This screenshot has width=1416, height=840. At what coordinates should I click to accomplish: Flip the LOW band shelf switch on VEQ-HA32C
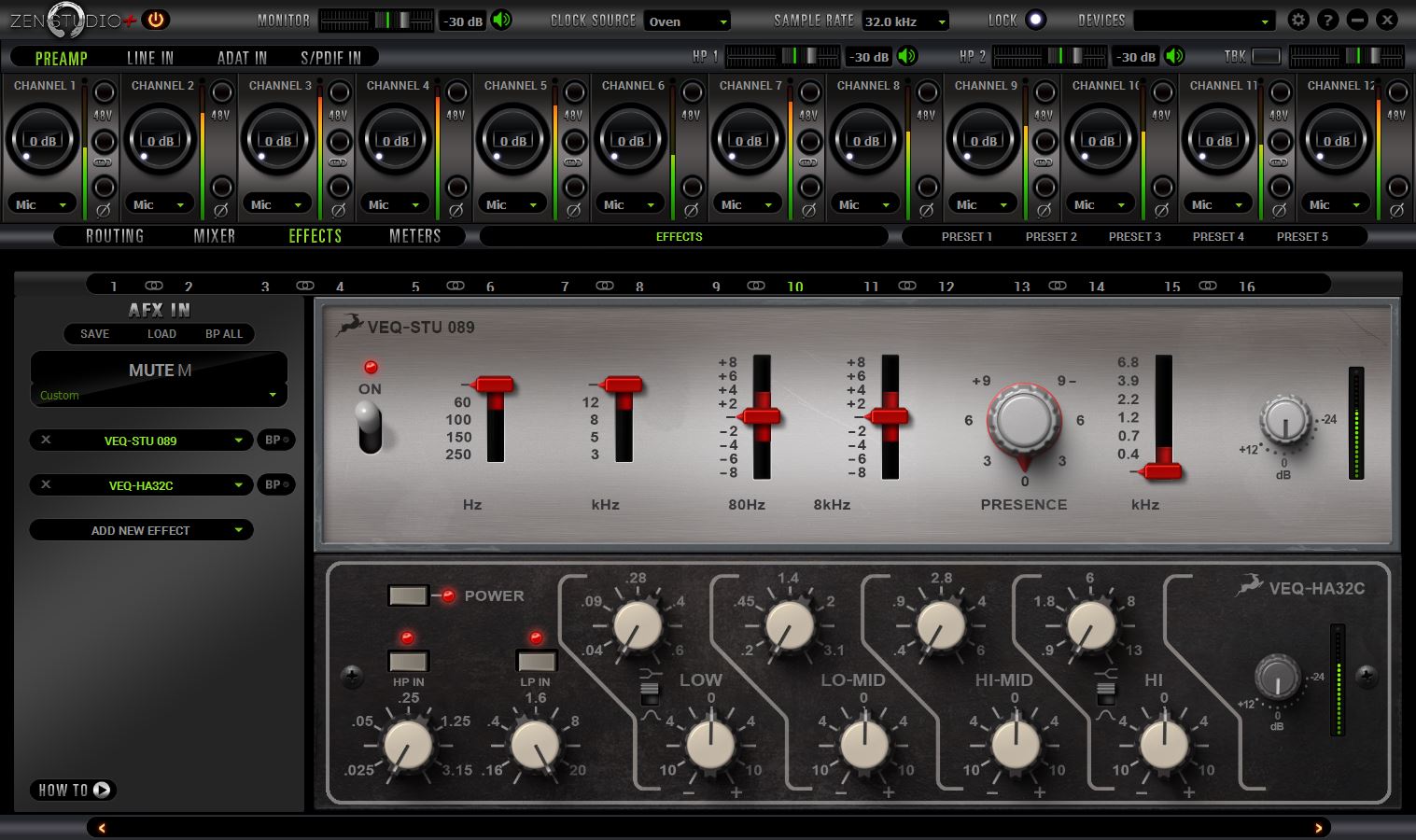point(650,693)
